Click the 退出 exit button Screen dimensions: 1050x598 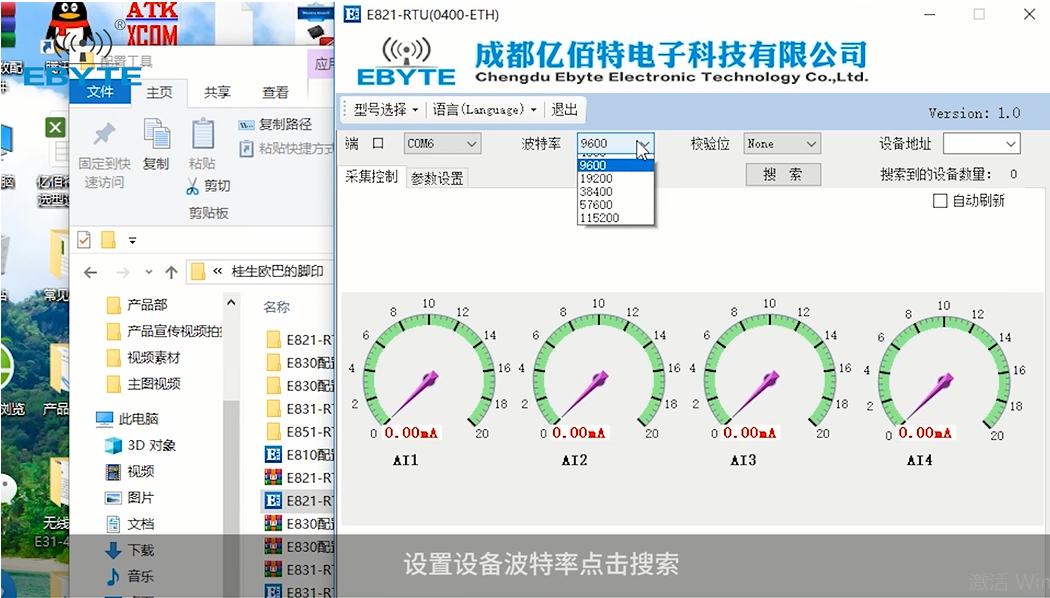pos(564,110)
